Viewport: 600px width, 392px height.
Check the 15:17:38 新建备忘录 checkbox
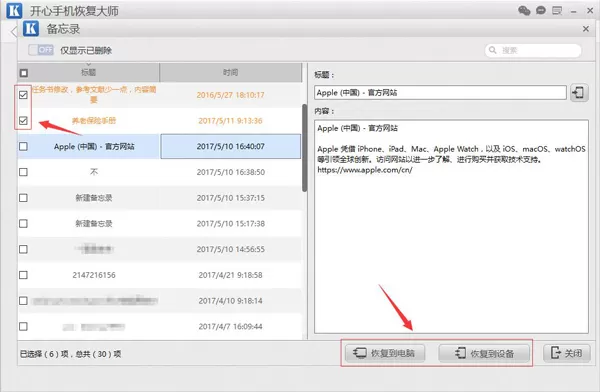(23, 223)
